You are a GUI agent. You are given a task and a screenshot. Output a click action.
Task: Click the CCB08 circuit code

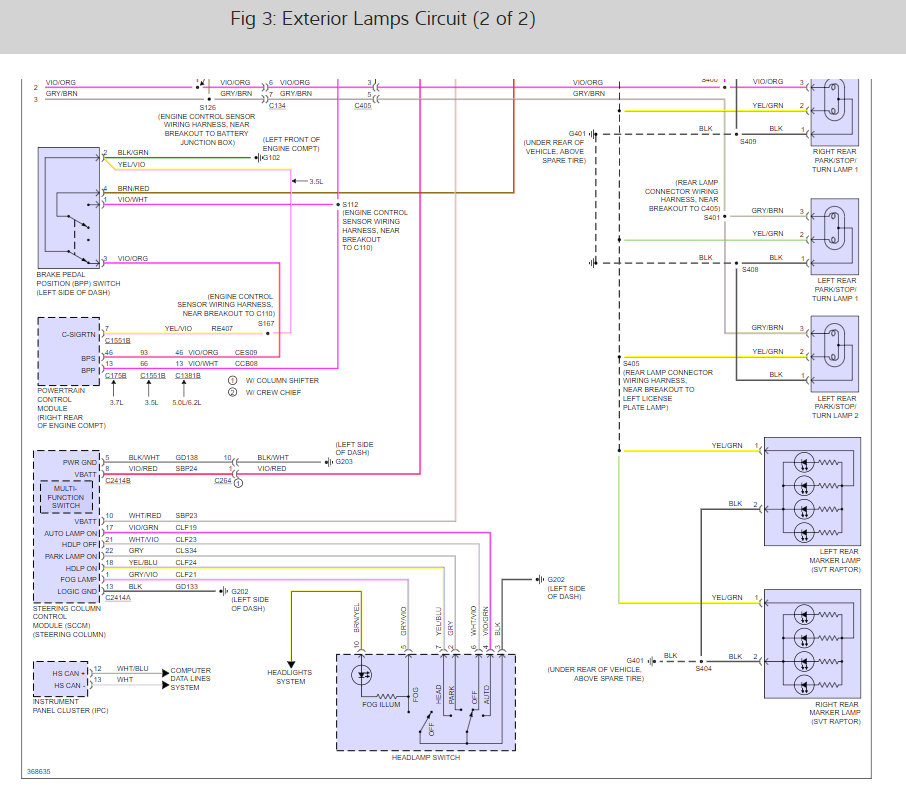pyautogui.click(x=246, y=363)
